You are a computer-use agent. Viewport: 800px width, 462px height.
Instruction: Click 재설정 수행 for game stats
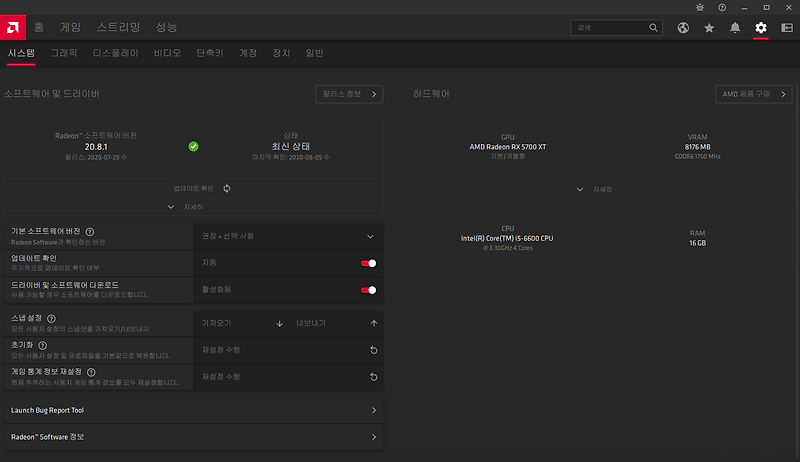point(221,377)
